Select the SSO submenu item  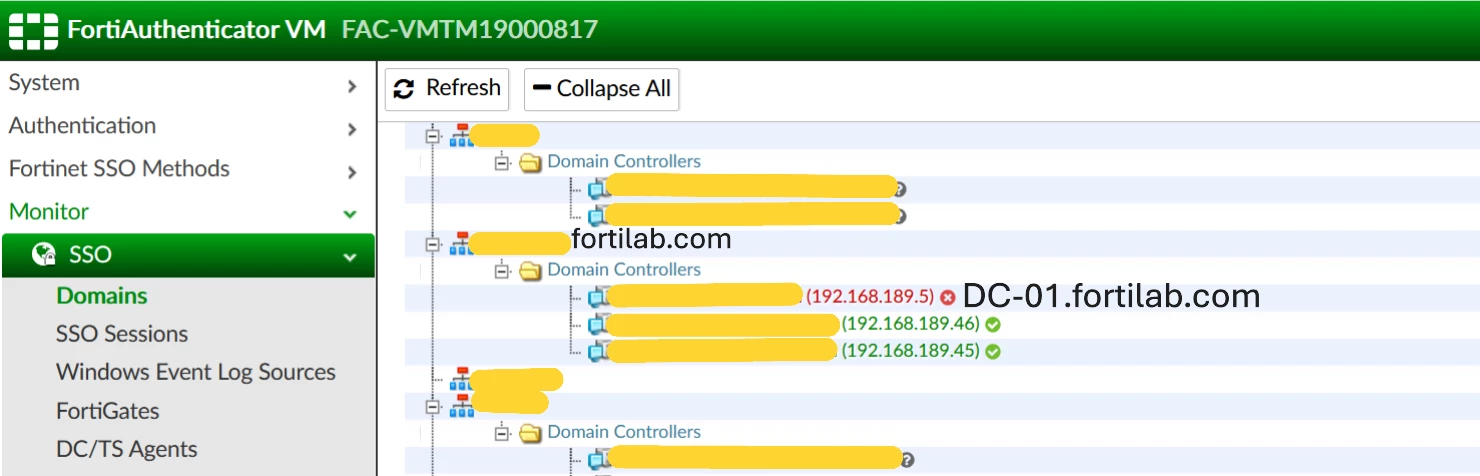[x=187, y=255]
